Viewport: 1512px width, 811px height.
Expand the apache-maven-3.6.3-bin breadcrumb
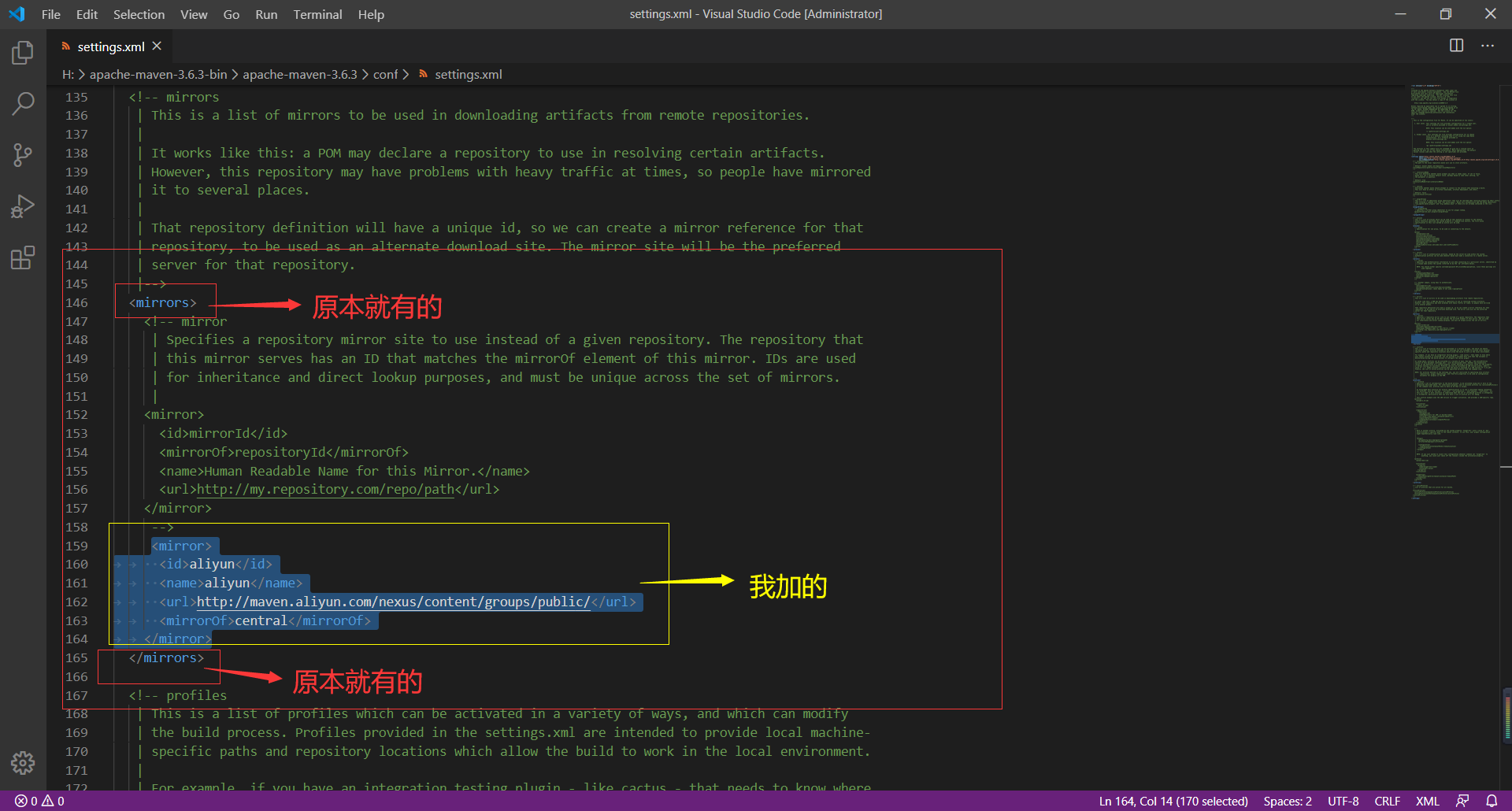point(157,74)
